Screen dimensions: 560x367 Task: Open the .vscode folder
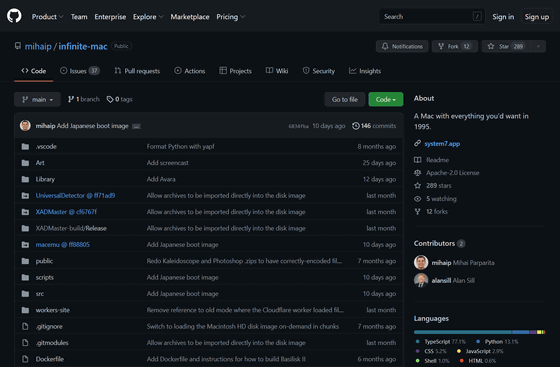point(46,146)
